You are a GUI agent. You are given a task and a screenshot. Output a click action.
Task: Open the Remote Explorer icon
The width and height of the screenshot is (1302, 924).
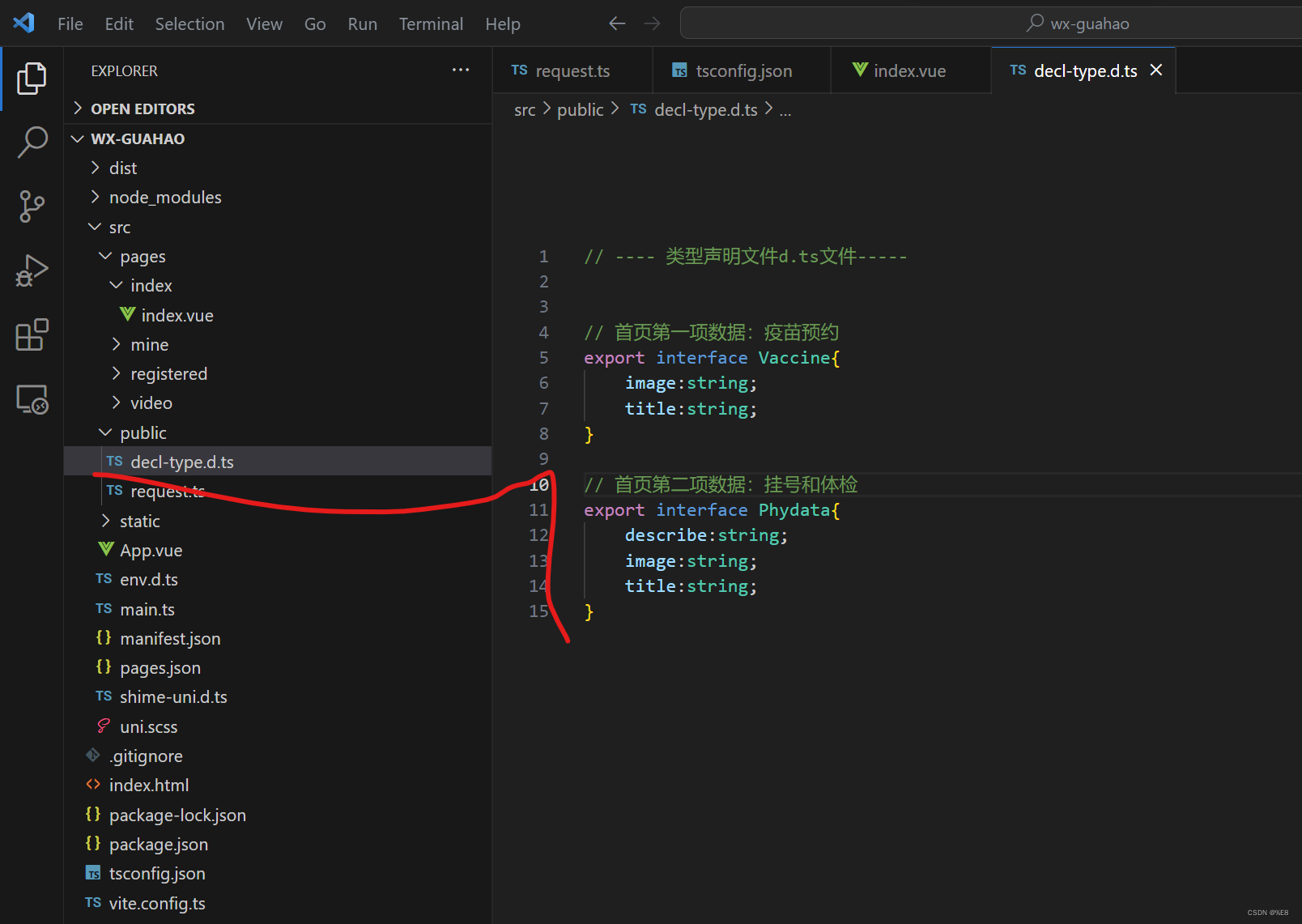(32, 399)
